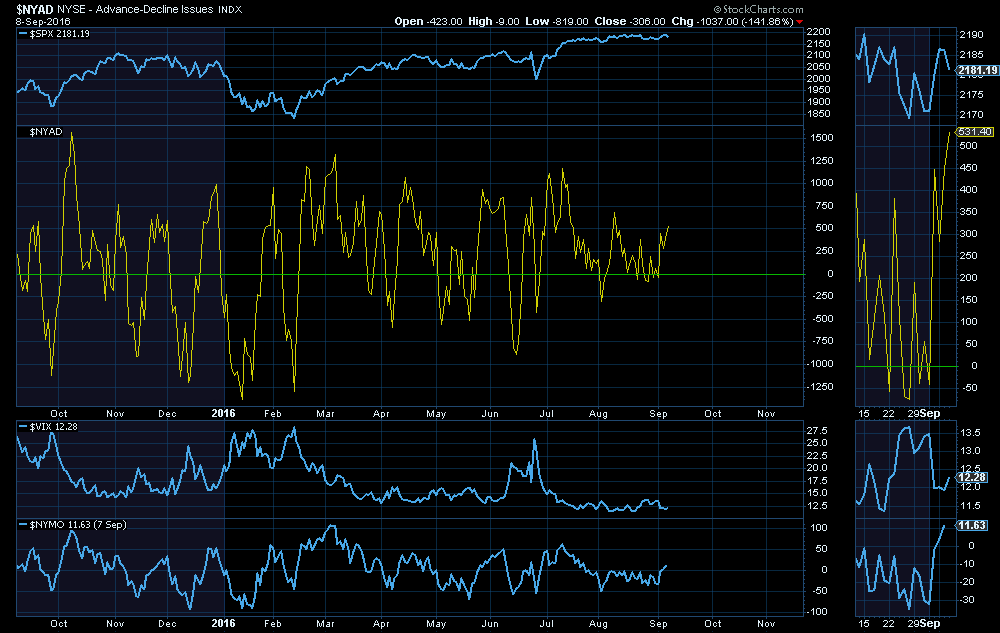Click the 8-Sep-2016 chart date
The height and width of the screenshot is (633, 1000).
(x=37, y=21)
